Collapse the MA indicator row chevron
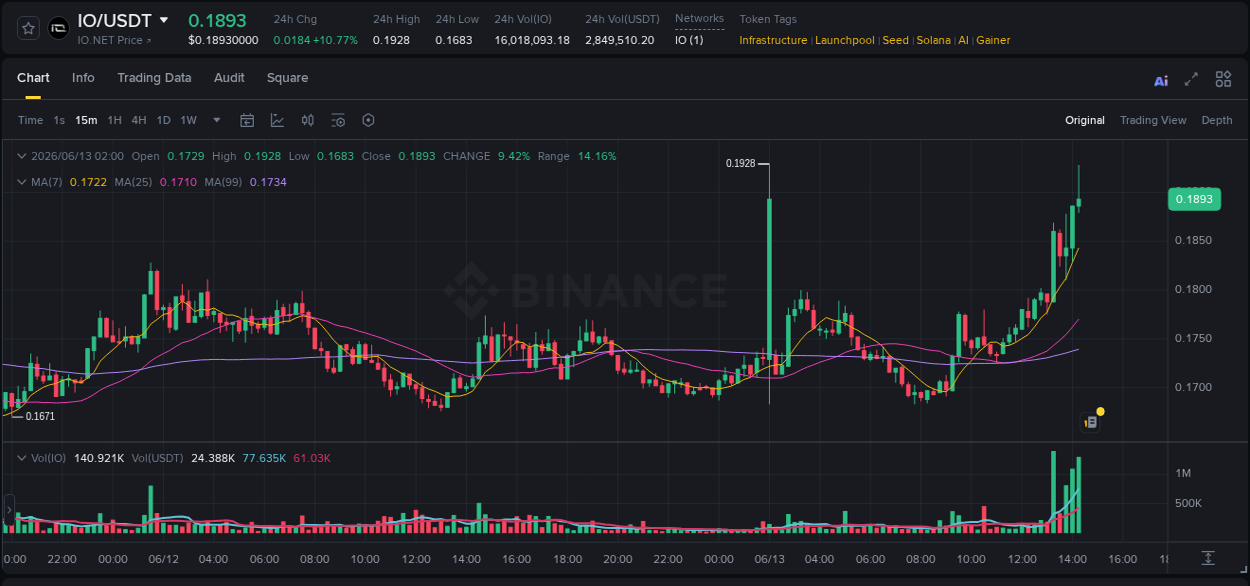The width and height of the screenshot is (1250, 586). 22,182
